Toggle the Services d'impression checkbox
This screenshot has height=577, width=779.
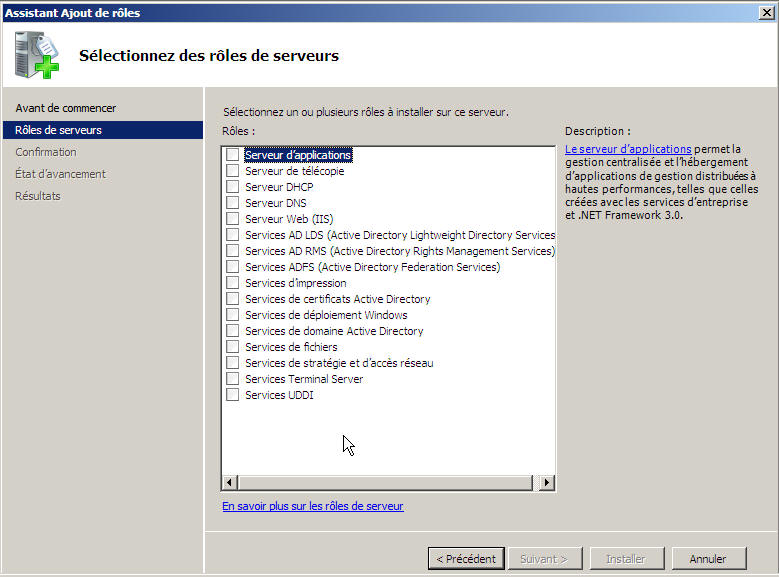[233, 283]
